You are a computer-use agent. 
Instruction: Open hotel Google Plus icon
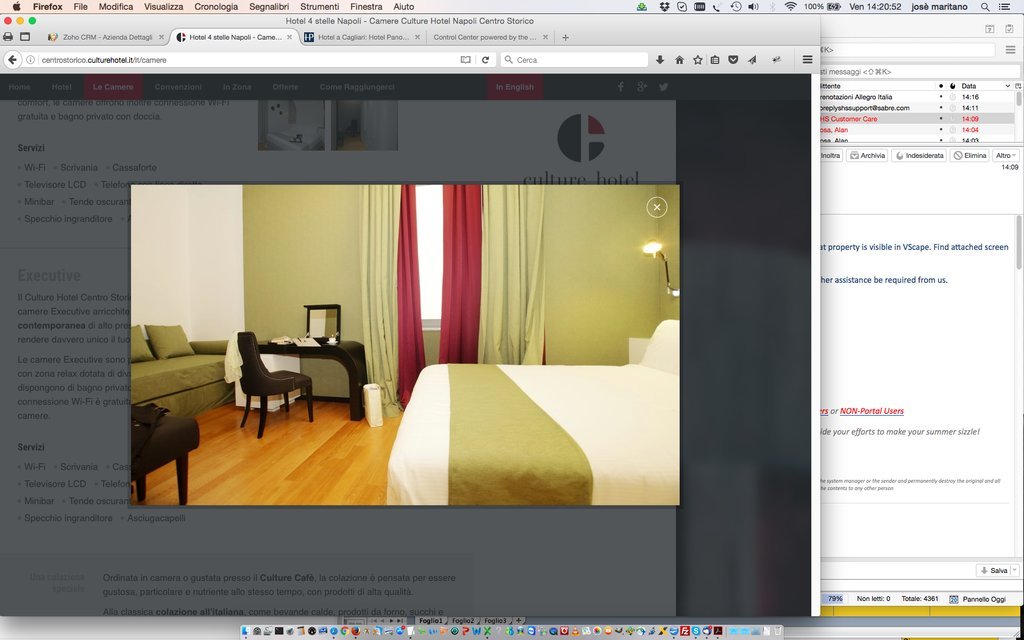click(x=642, y=87)
